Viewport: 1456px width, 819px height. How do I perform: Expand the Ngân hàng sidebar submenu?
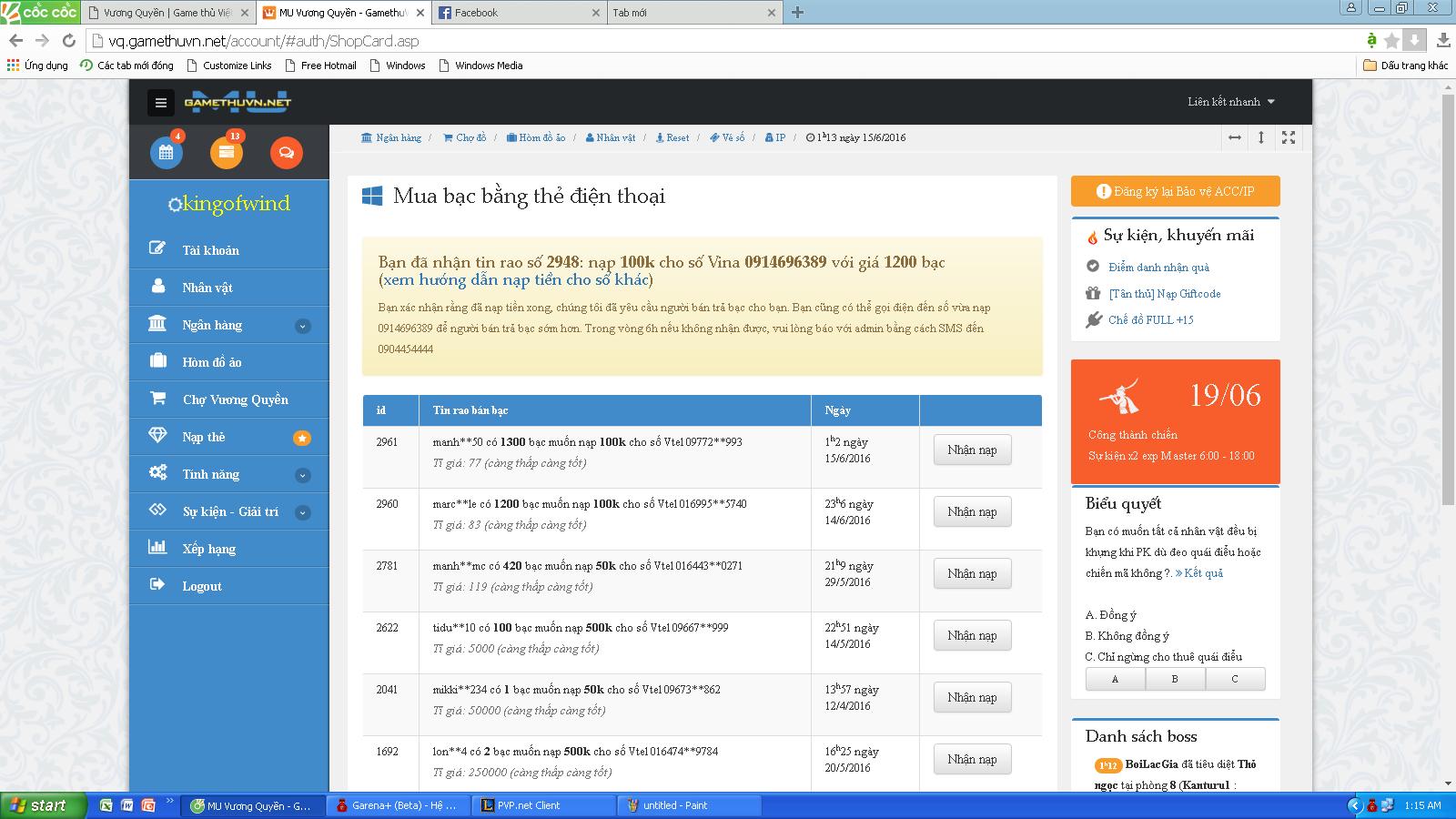pyautogui.click(x=303, y=326)
